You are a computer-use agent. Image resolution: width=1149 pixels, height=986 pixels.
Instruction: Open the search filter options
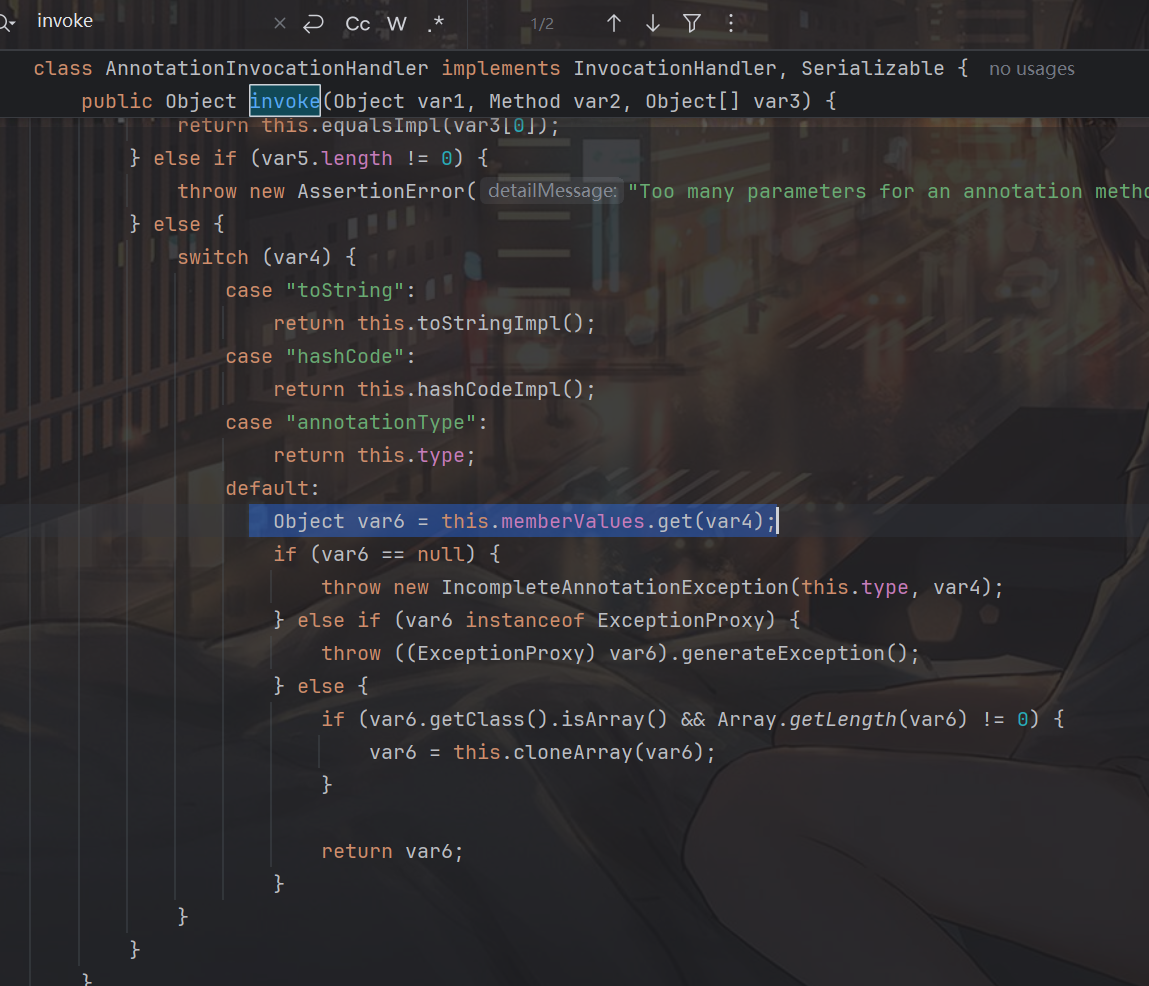point(692,23)
